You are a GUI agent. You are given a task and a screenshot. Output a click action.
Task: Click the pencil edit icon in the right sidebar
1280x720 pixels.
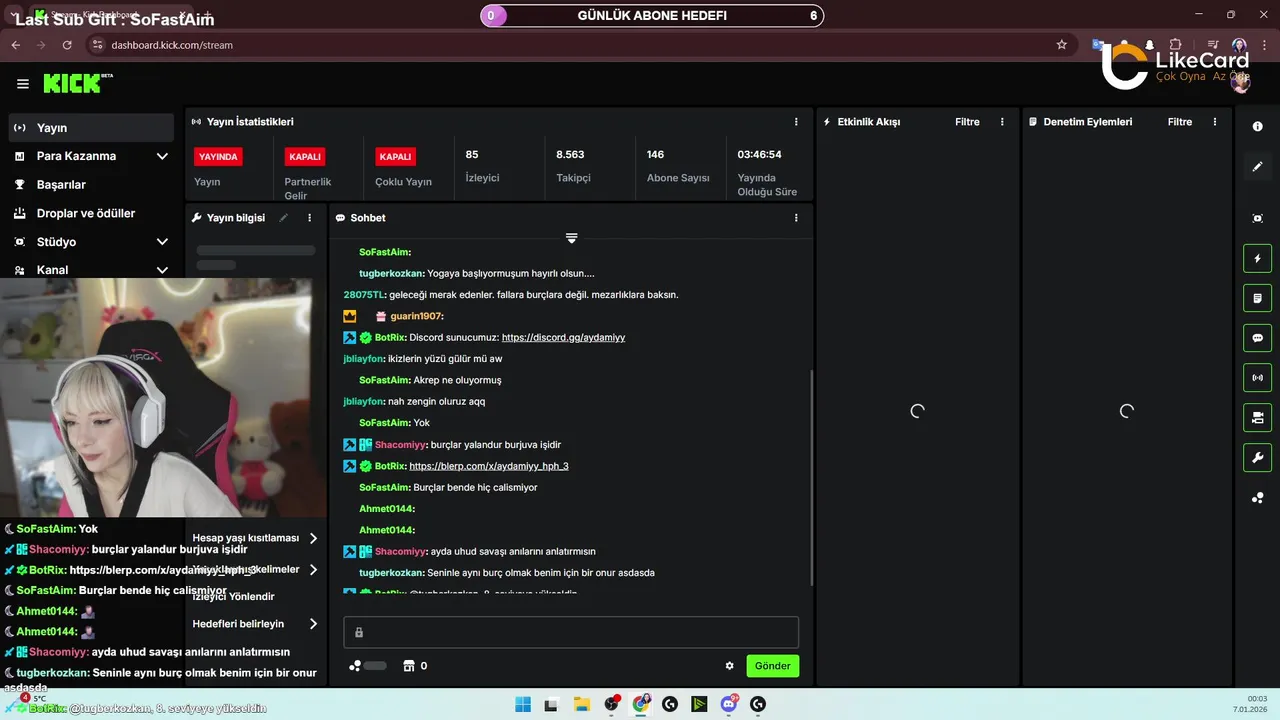[1257, 167]
